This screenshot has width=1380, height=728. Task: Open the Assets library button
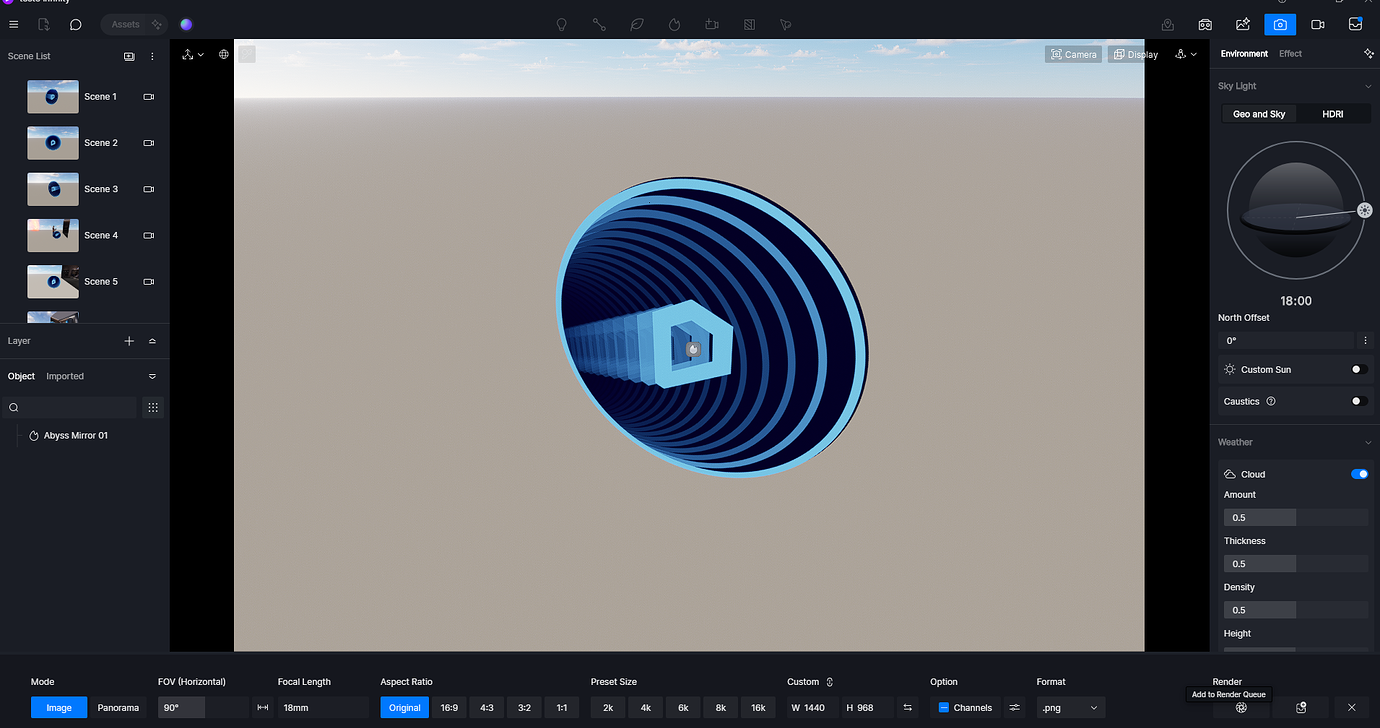(x=125, y=24)
